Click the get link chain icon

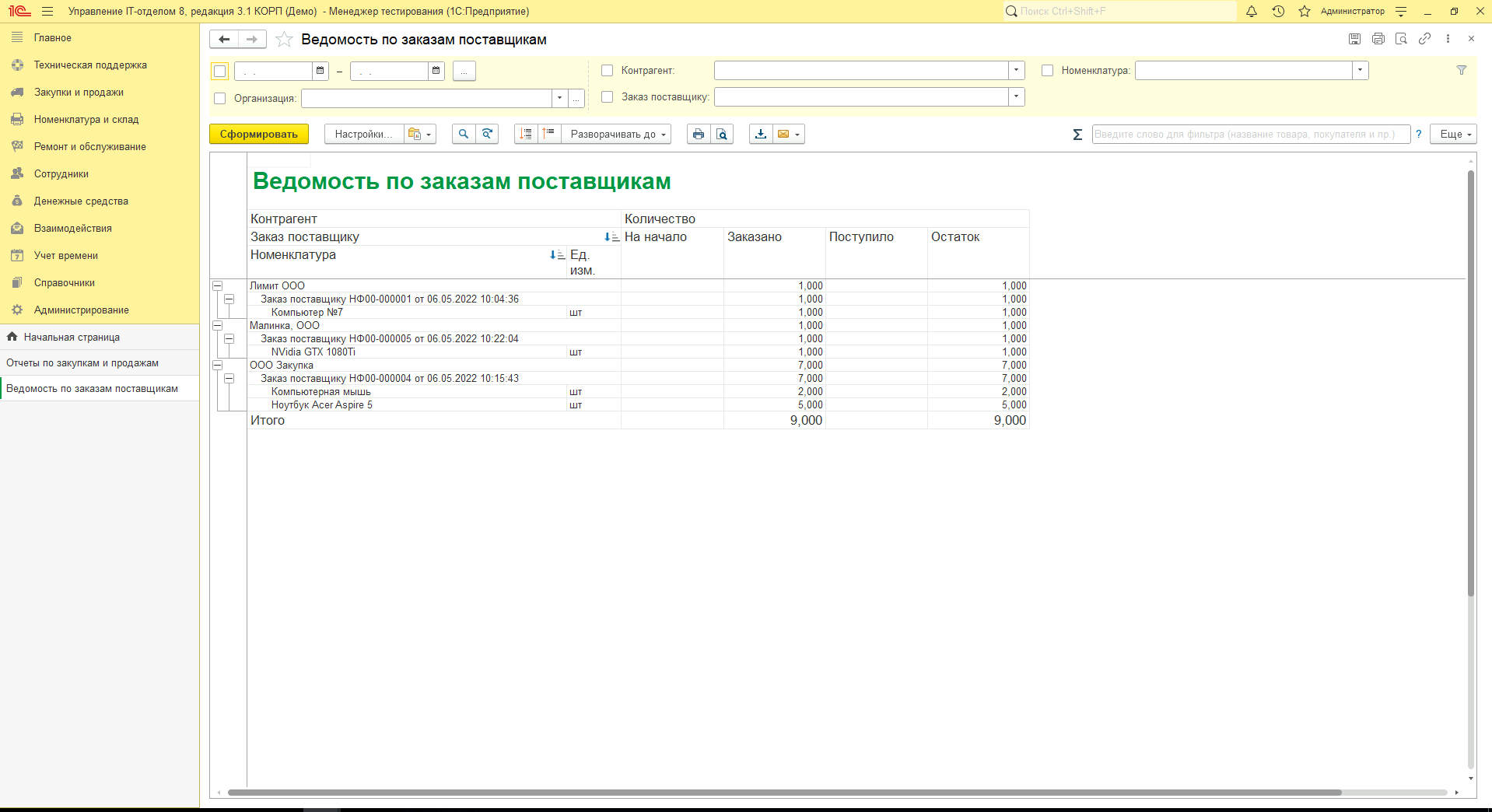1424,39
